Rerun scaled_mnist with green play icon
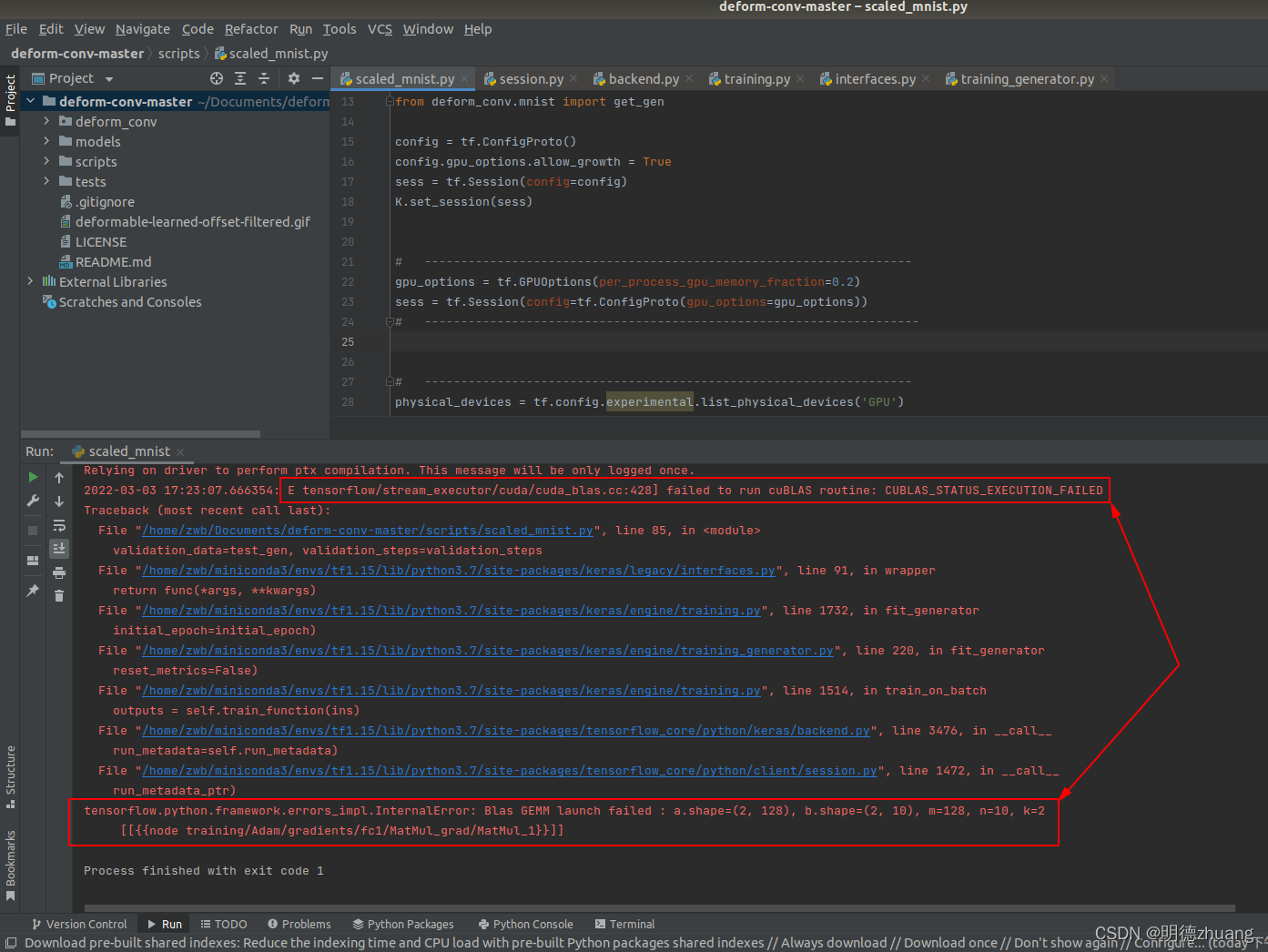 coord(33,477)
